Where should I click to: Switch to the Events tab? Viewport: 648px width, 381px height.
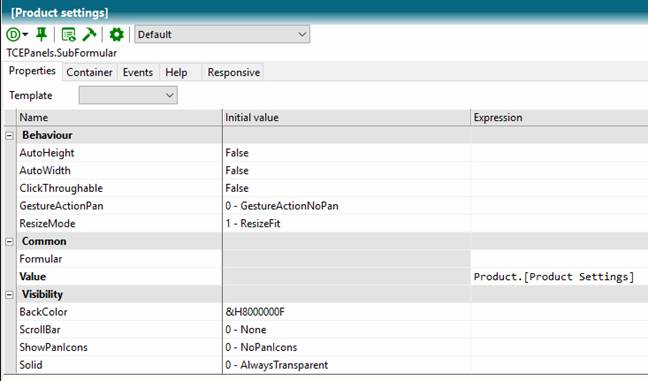[138, 72]
